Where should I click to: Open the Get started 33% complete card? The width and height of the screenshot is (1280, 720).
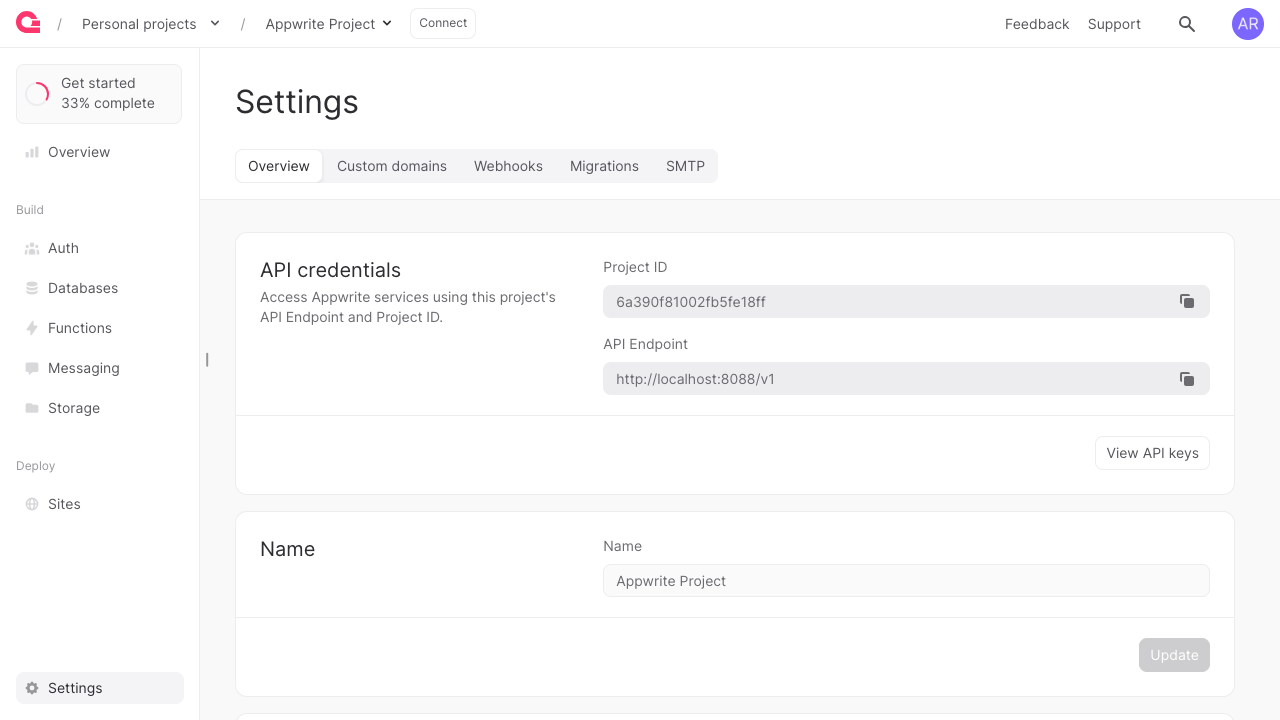coord(99,94)
